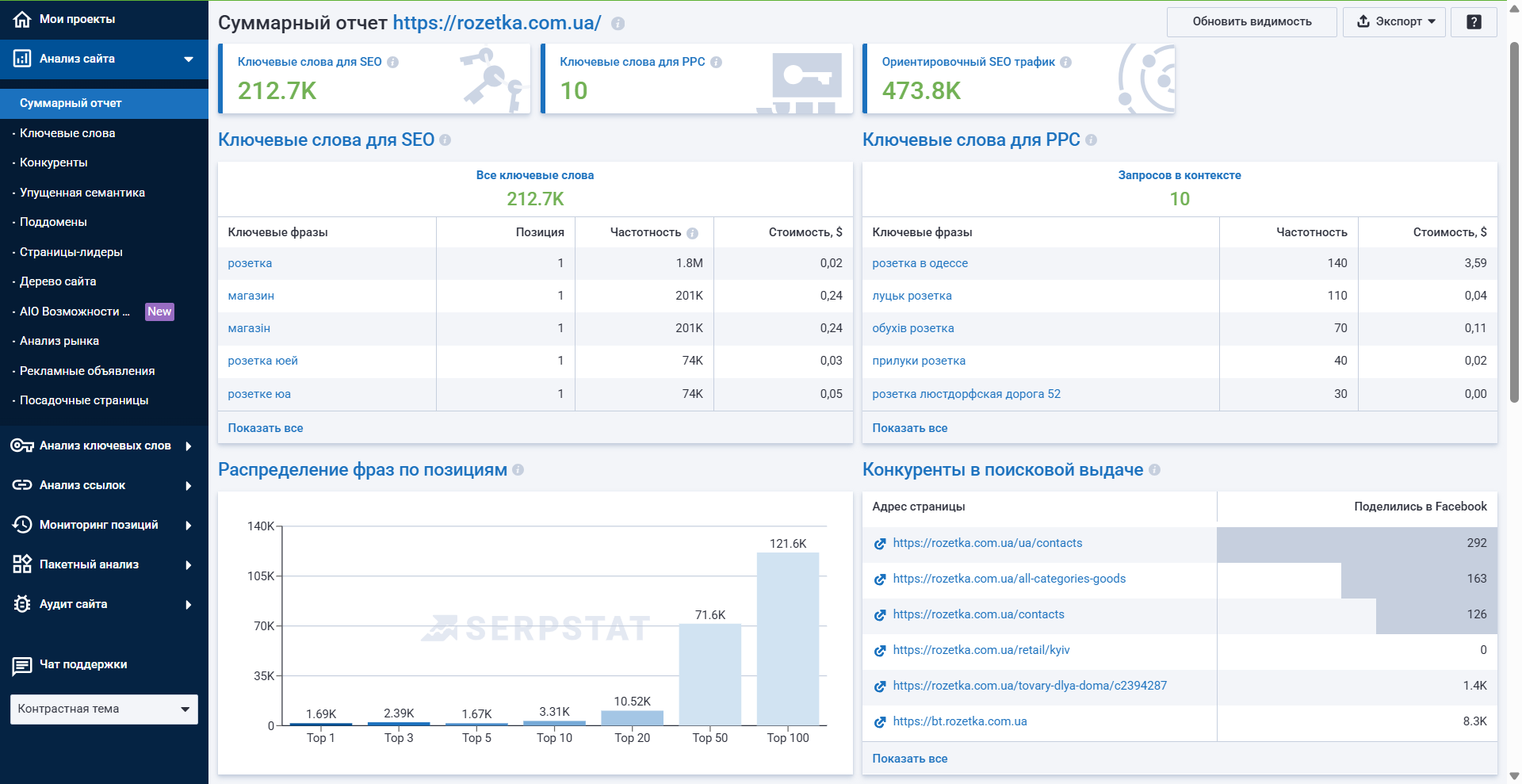Viewport: 1522px width, 784px height.
Task: Open the Чат поддержки chat
Action: pyautogui.click(x=82, y=664)
